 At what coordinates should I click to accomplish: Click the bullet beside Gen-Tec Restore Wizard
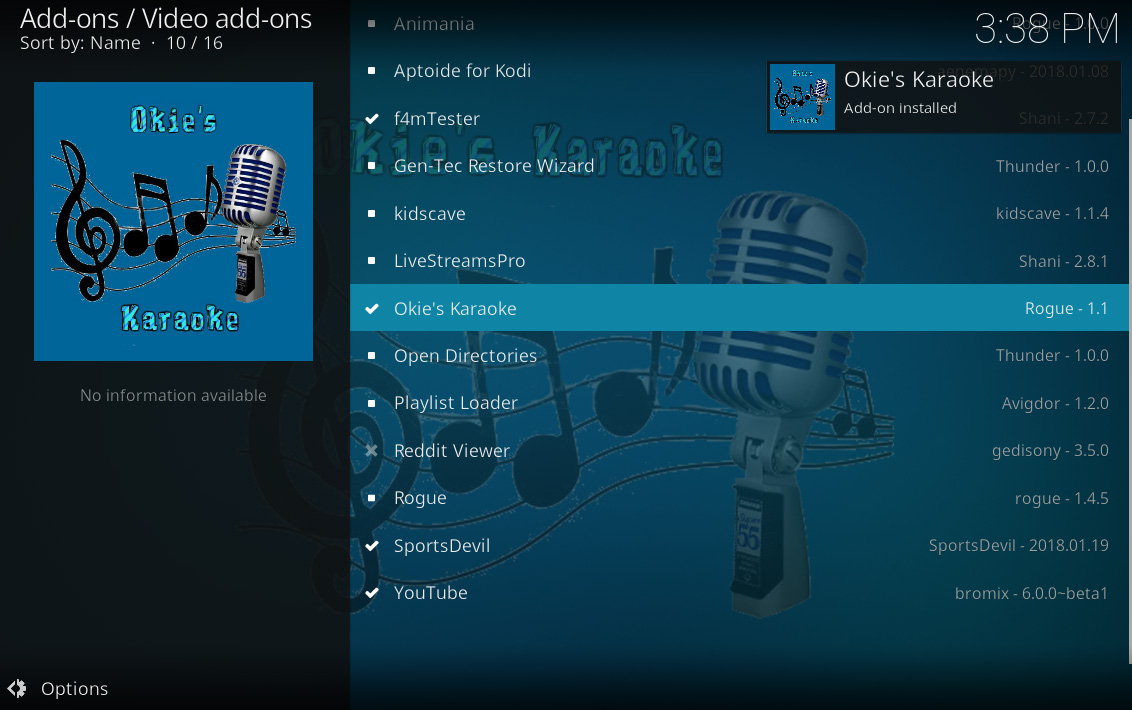pyautogui.click(x=372, y=166)
